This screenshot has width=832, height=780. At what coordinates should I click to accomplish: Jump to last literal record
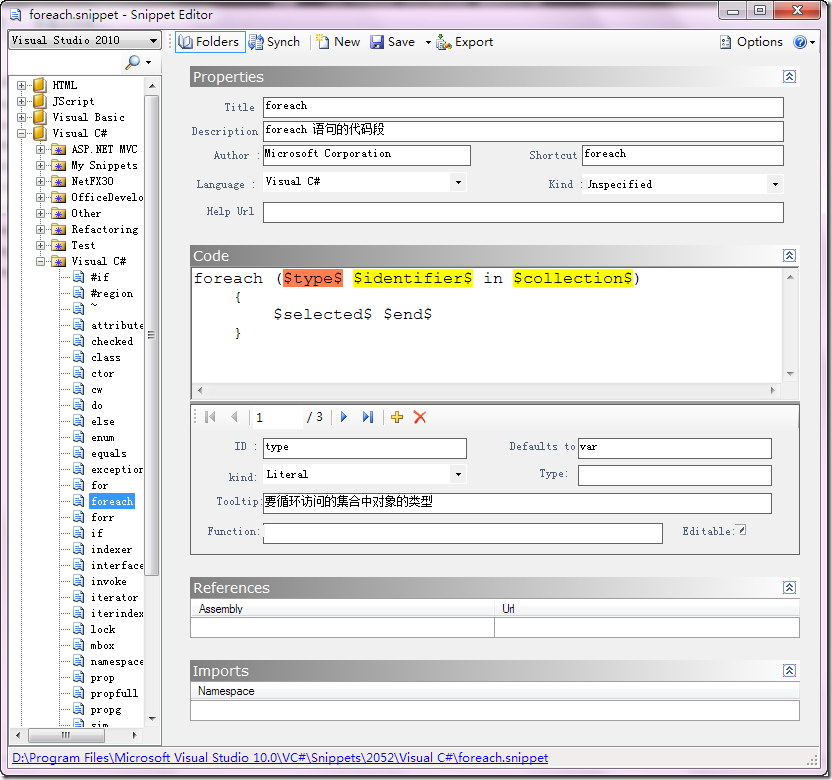367,417
